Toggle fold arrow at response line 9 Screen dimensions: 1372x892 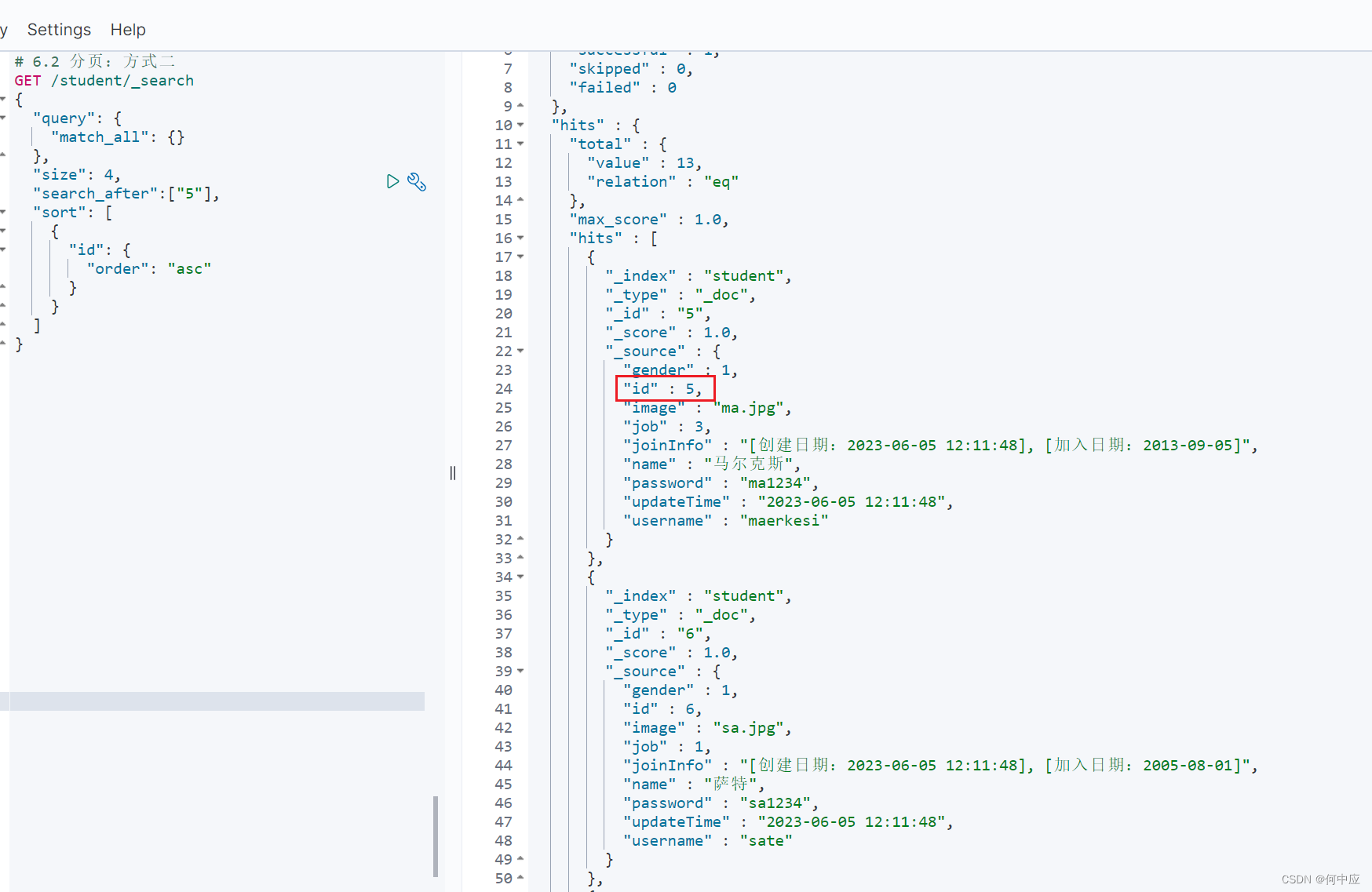520,106
